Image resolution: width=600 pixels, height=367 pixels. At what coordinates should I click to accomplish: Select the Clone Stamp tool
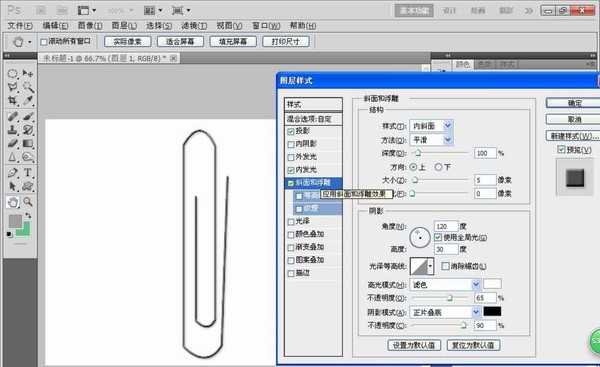click(13, 130)
